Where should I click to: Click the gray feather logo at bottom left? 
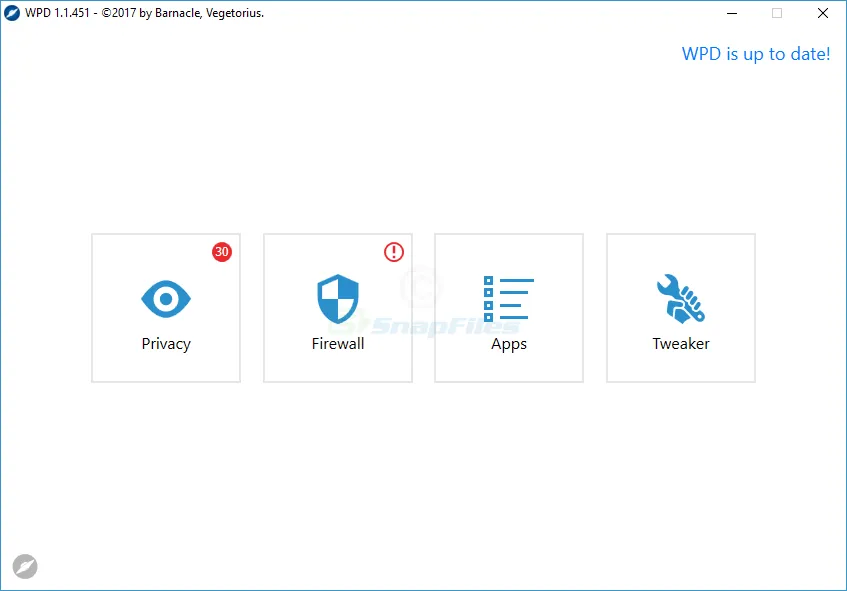point(25,567)
